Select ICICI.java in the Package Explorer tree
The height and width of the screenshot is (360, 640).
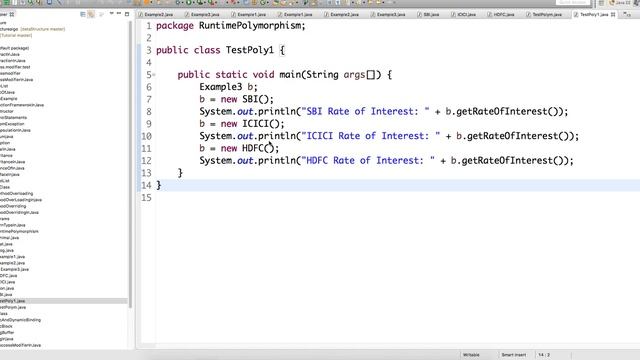point(8,282)
